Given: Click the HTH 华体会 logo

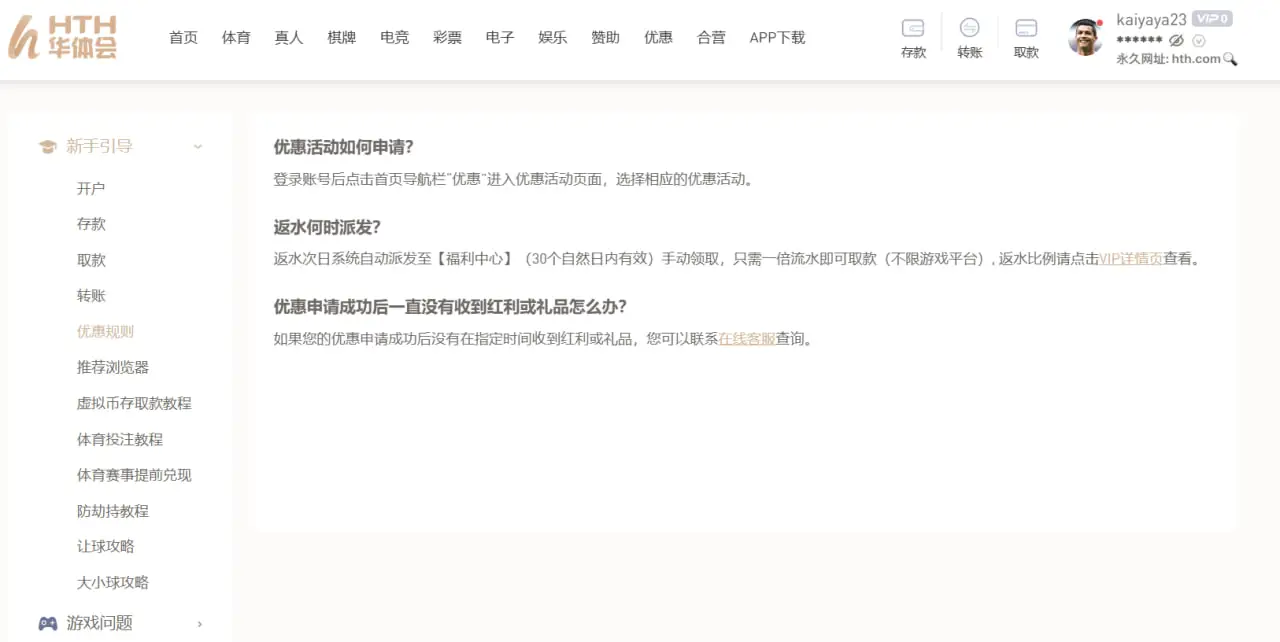Looking at the screenshot, I should click(63, 37).
